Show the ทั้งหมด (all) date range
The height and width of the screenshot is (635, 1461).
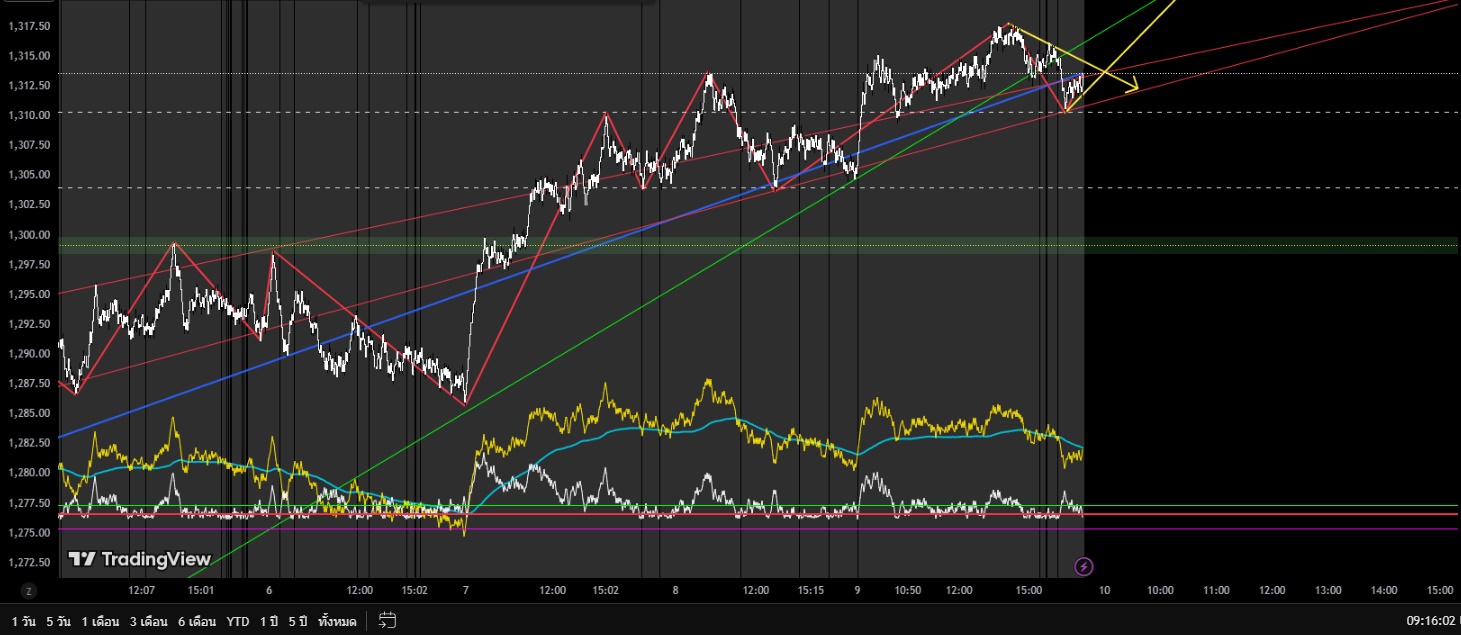(x=337, y=621)
